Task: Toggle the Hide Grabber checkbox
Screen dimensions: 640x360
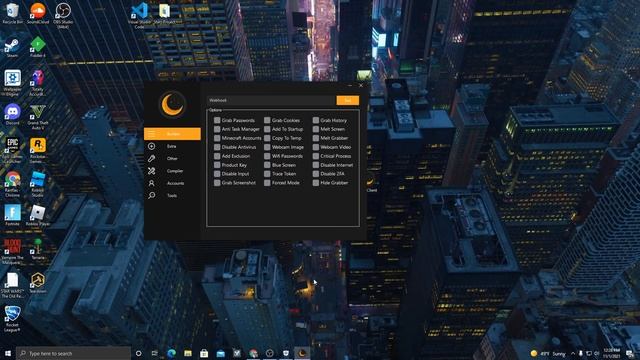Action: pyautogui.click(x=316, y=183)
